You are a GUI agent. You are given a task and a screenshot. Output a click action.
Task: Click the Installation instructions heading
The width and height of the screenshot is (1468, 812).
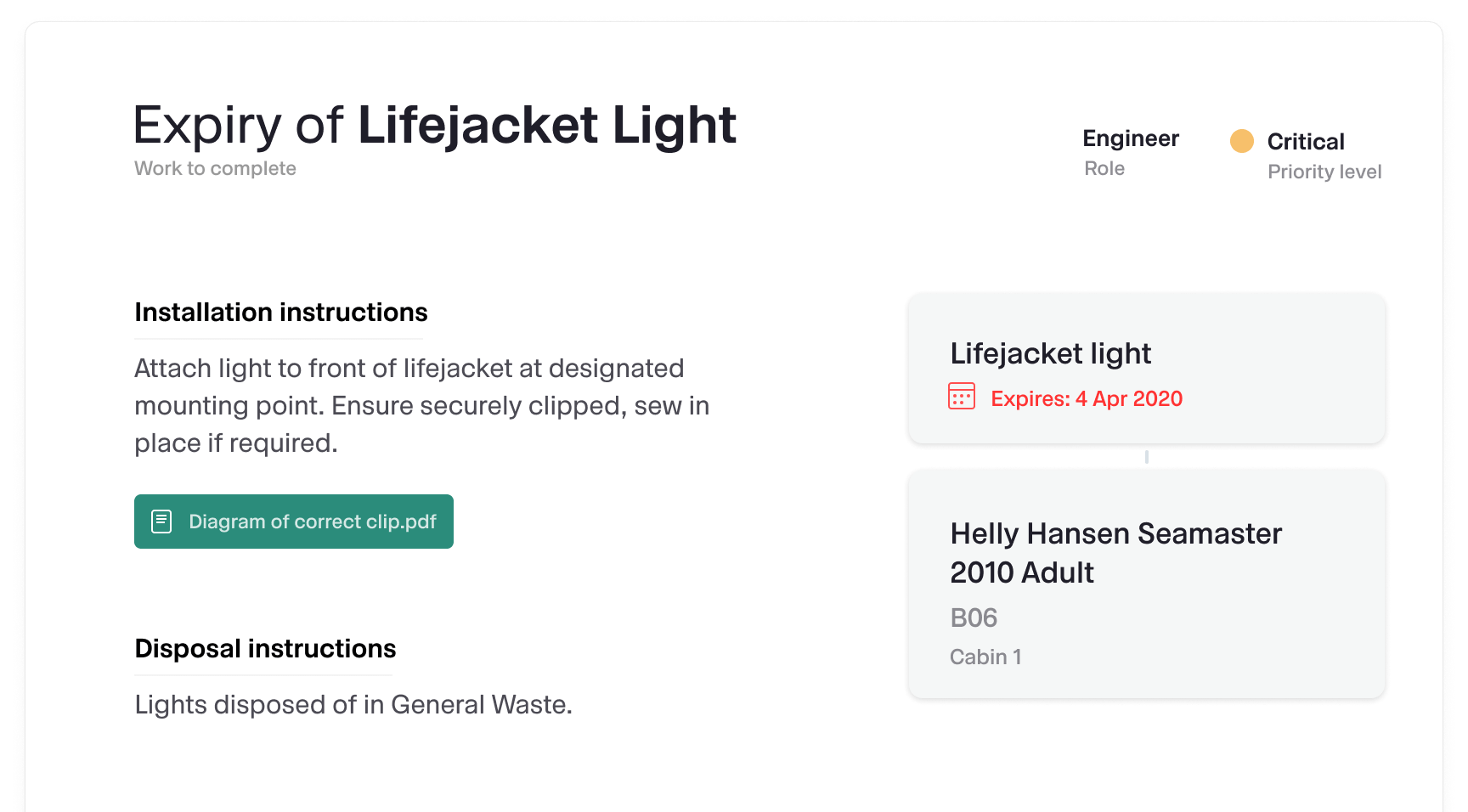(x=281, y=313)
